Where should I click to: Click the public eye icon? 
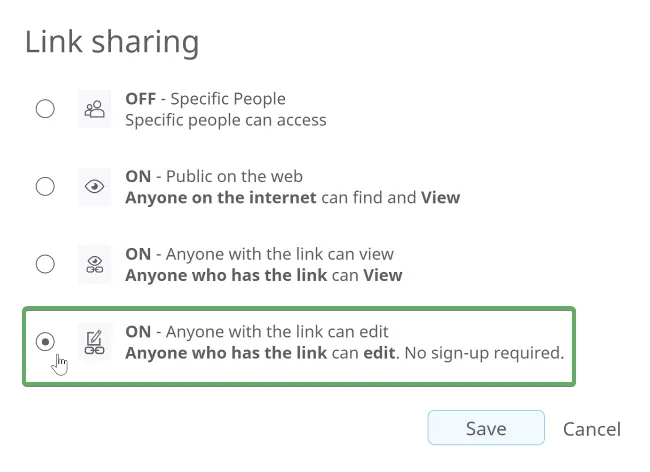pos(95,186)
